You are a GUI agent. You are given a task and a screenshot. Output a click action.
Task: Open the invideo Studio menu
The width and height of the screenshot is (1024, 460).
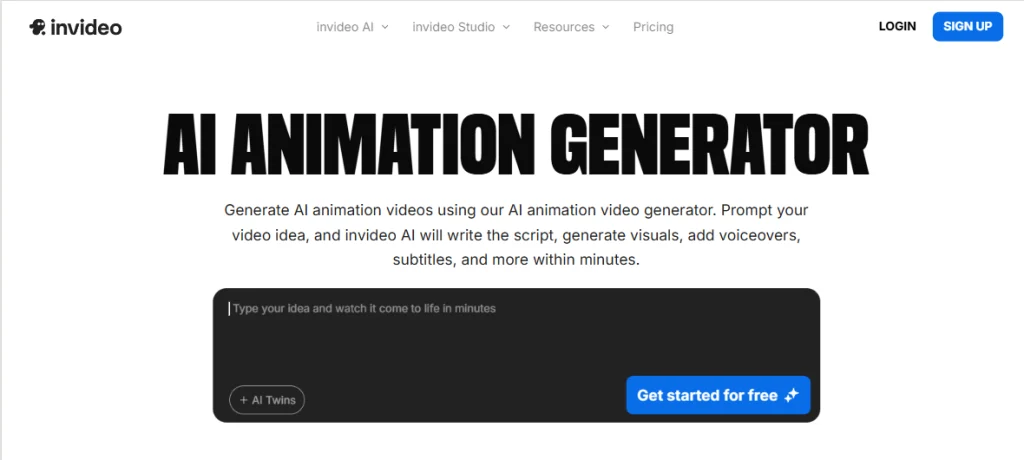(453, 27)
